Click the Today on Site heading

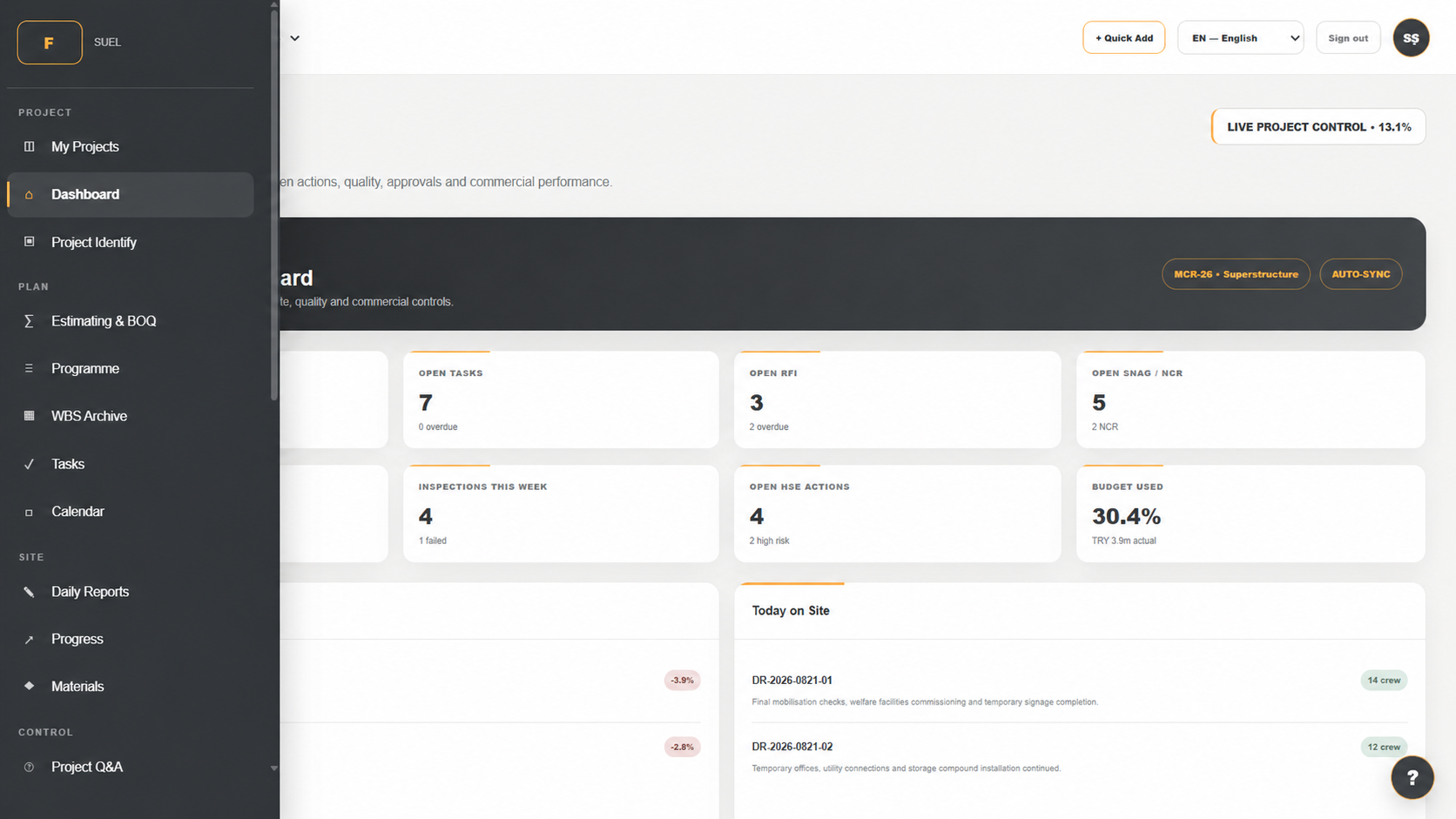790,611
